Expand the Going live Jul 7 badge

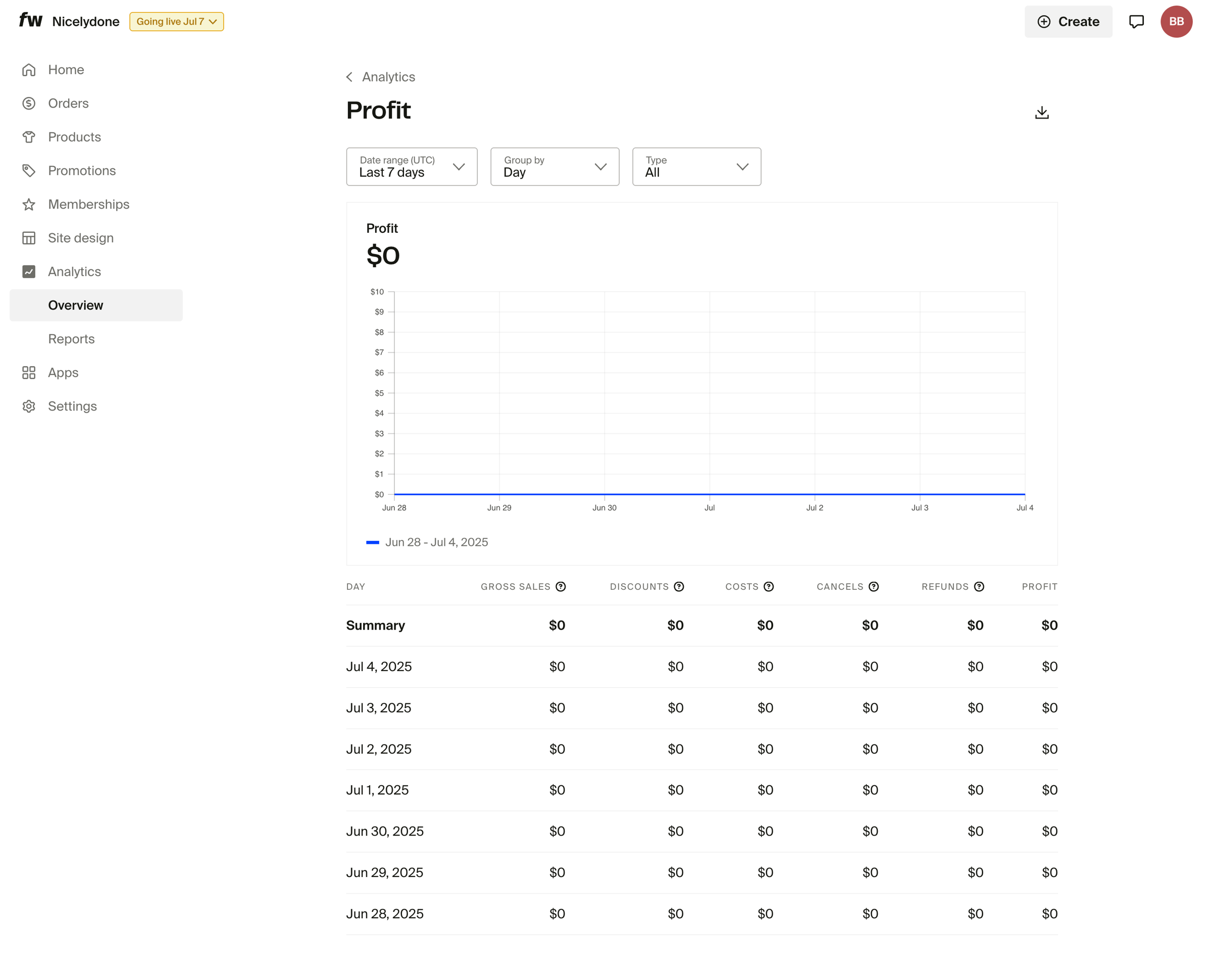pyautogui.click(x=177, y=21)
